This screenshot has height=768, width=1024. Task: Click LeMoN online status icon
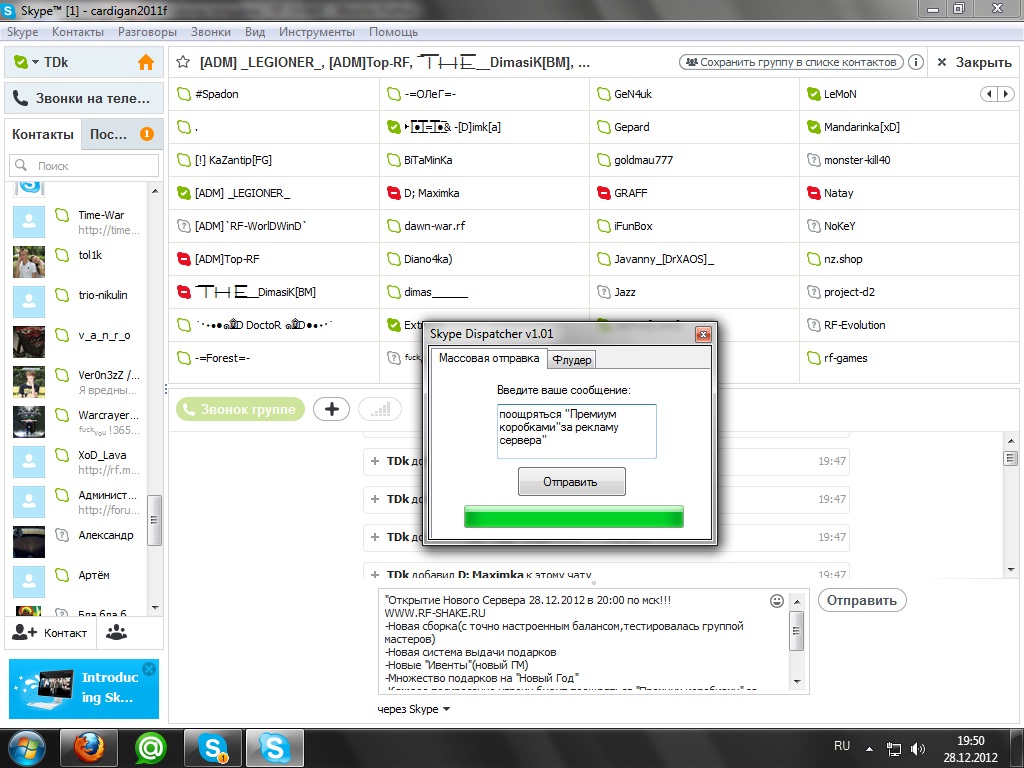(814, 94)
